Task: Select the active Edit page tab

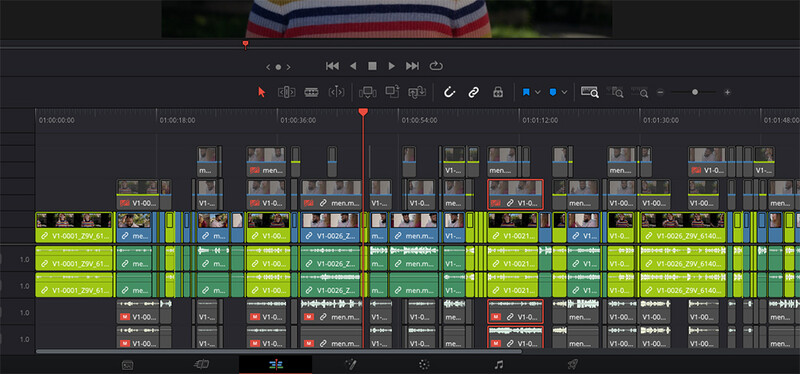Action: pyautogui.click(x=276, y=365)
